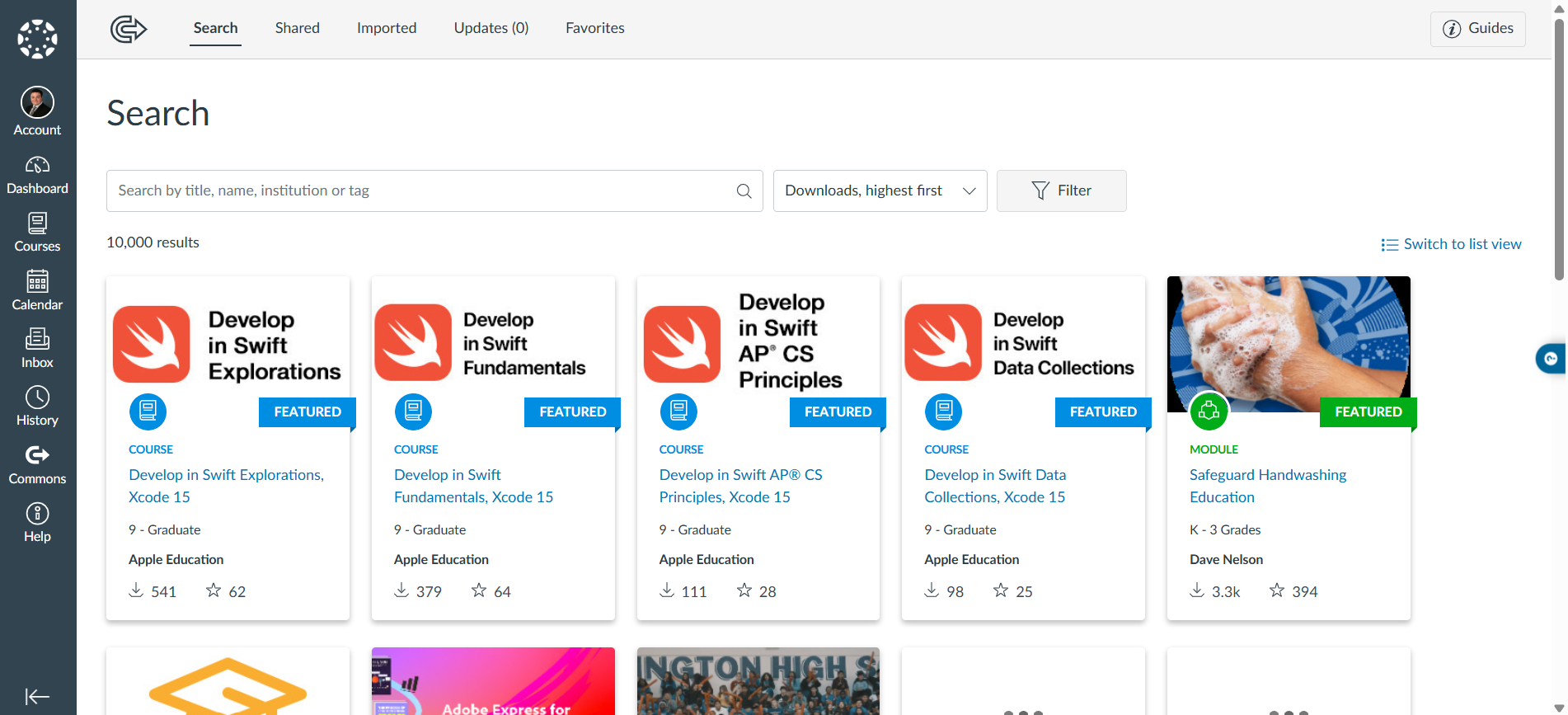Viewport: 1568px width, 715px height.
Task: Click FEATURED badge on Safeguard Handwashing card
Action: [1368, 412]
